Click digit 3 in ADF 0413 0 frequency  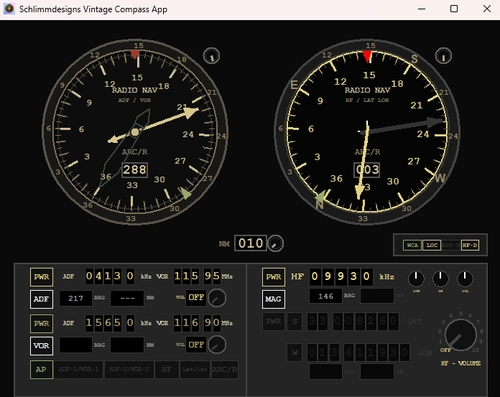pyautogui.click(x=117, y=276)
